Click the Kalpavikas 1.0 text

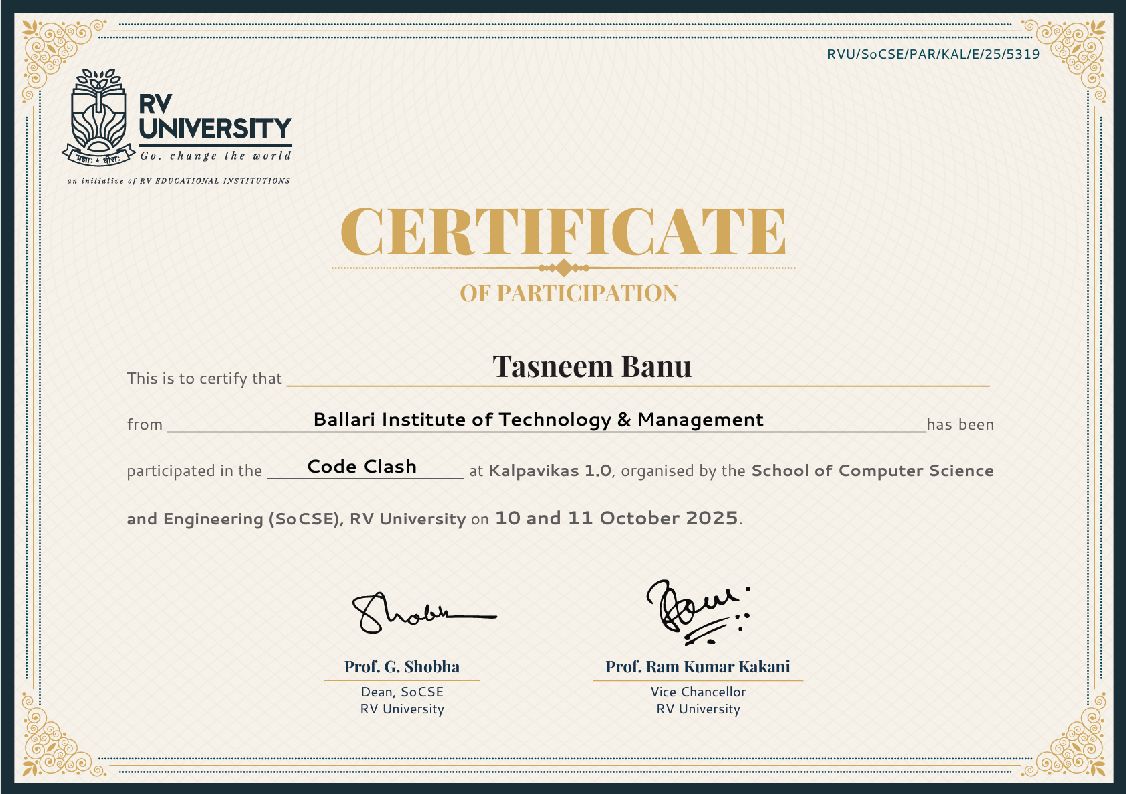[550, 471]
